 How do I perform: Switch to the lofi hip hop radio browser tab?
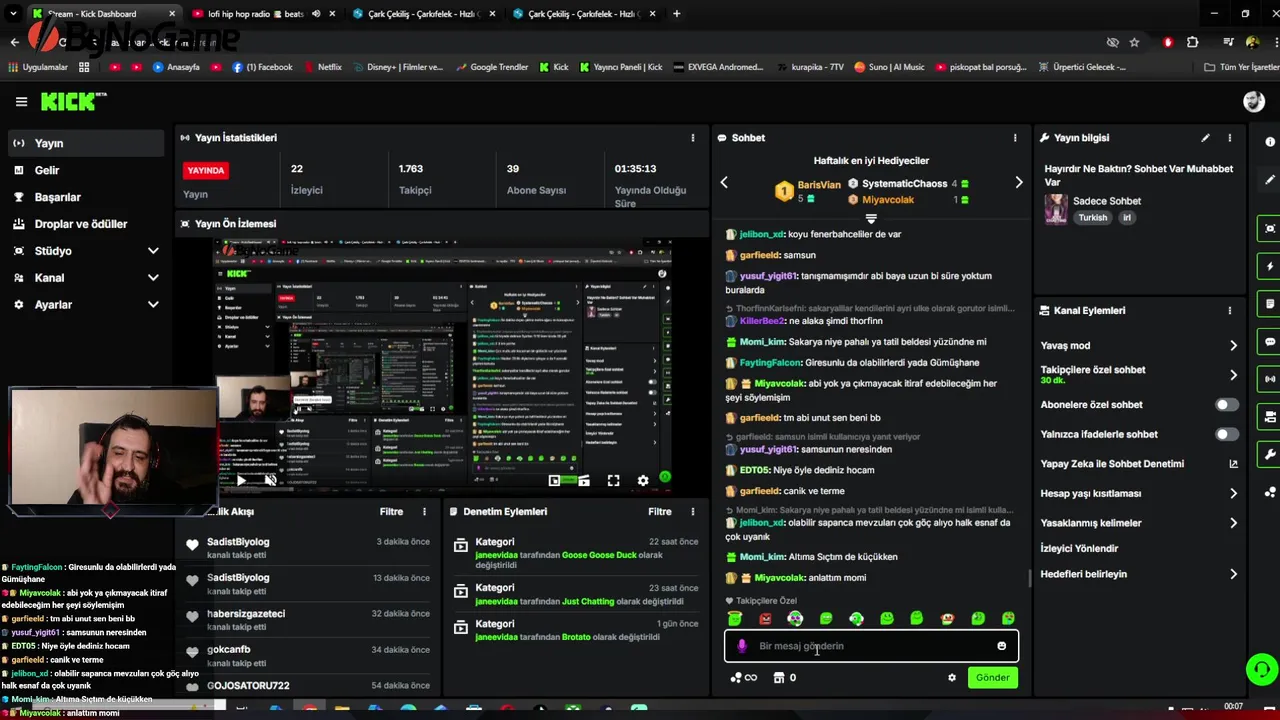click(264, 14)
